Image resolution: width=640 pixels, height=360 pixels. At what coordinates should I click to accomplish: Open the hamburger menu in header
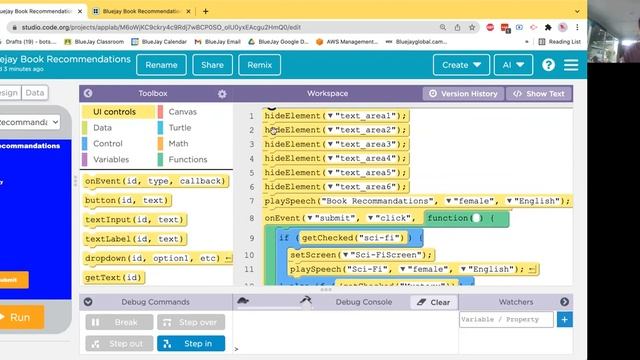pos(571,65)
